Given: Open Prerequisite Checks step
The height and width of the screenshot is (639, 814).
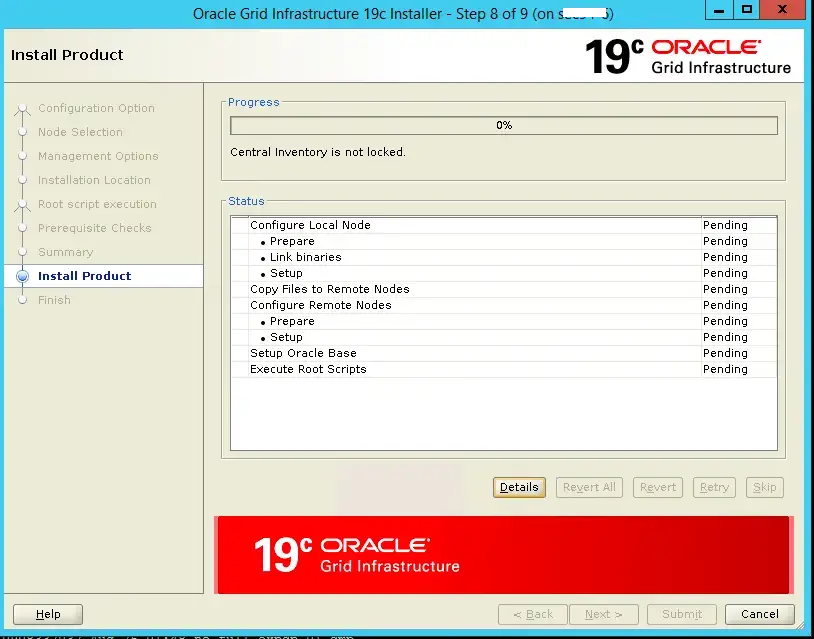Looking at the screenshot, I should [94, 228].
